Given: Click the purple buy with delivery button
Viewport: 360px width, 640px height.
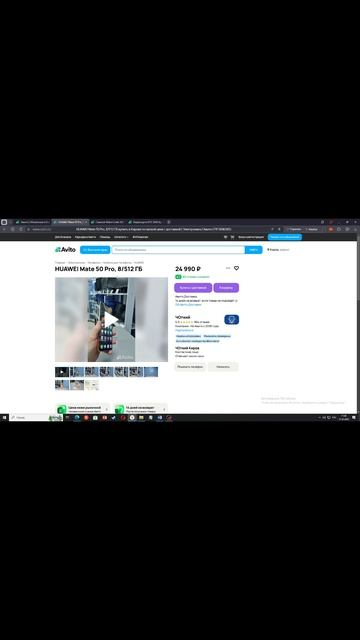Looking at the screenshot, I should 193,288.
